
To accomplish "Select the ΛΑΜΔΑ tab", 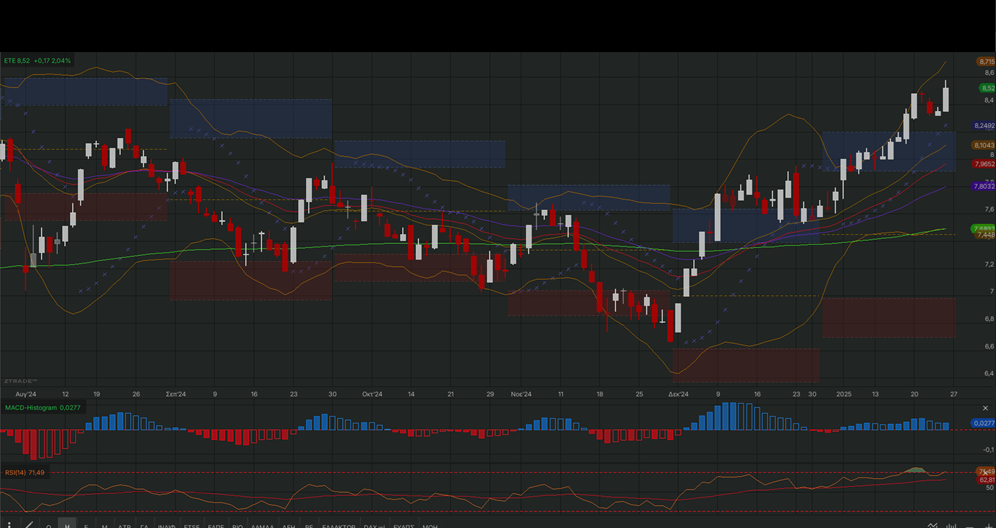I will click(x=262, y=526).
